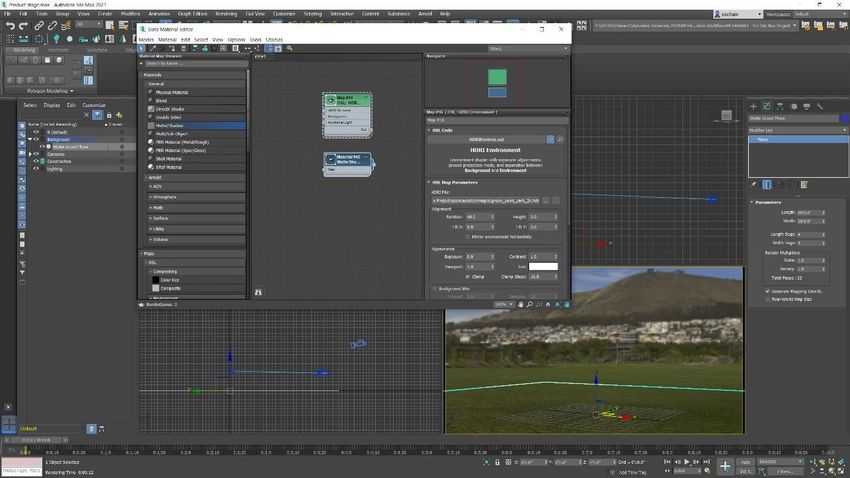
Task: Select and Link tool icon
Action: click(39, 25)
